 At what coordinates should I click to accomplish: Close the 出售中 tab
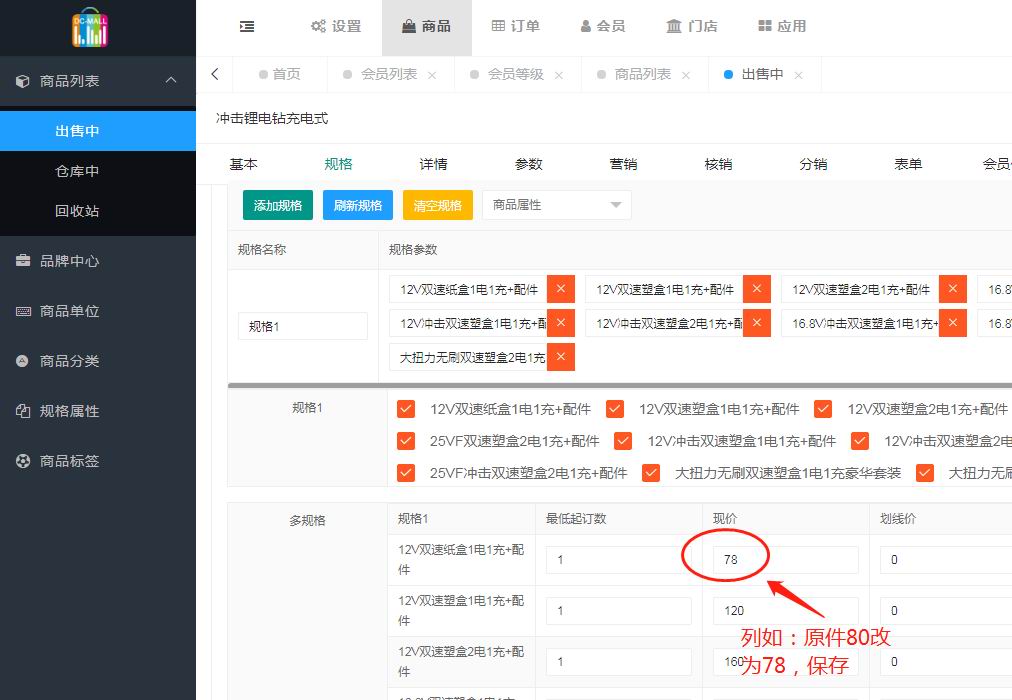(x=798, y=75)
